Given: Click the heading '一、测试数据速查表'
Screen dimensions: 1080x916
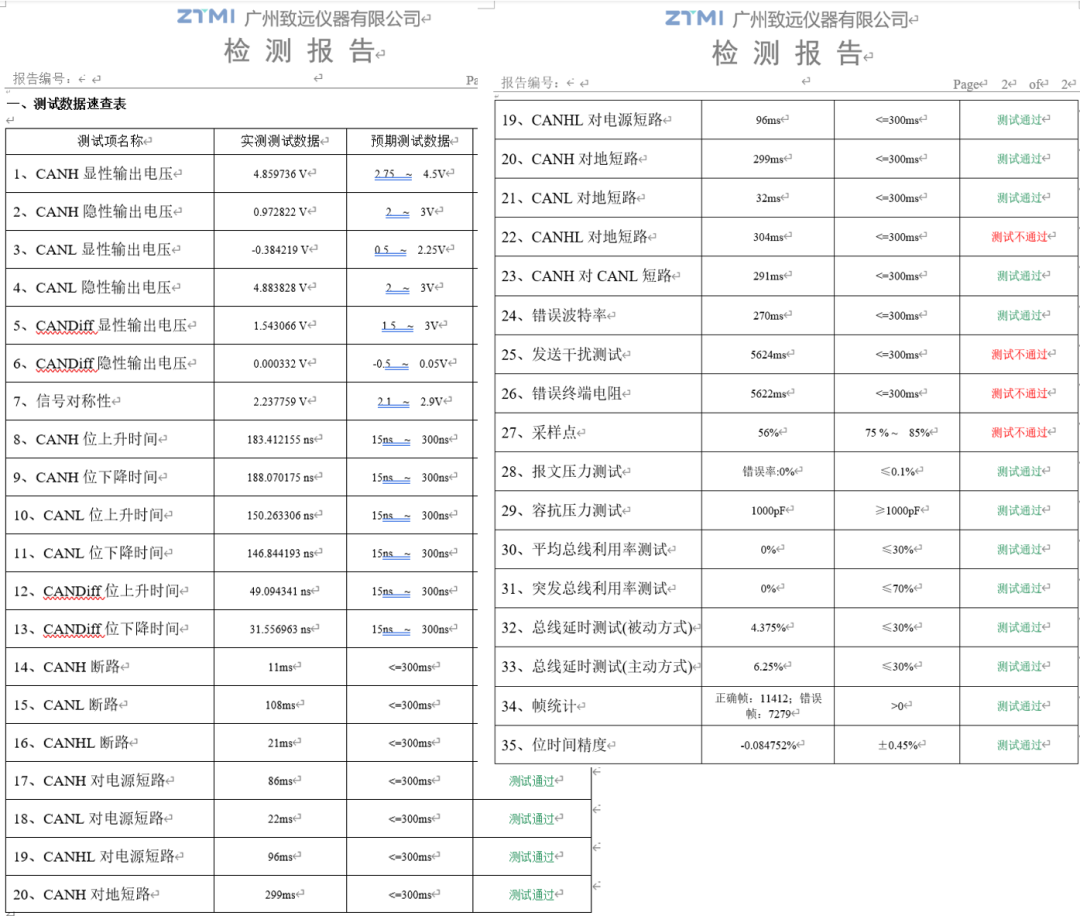Looking at the screenshot, I should pyautogui.click(x=67, y=104).
